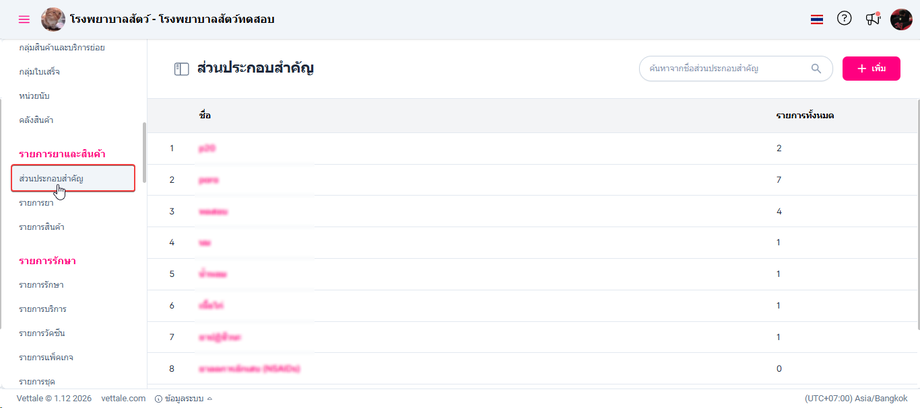This screenshot has width=920, height=408.
Task: Expand the ข้อมูลระบบ footer chevron
Action: point(209,398)
